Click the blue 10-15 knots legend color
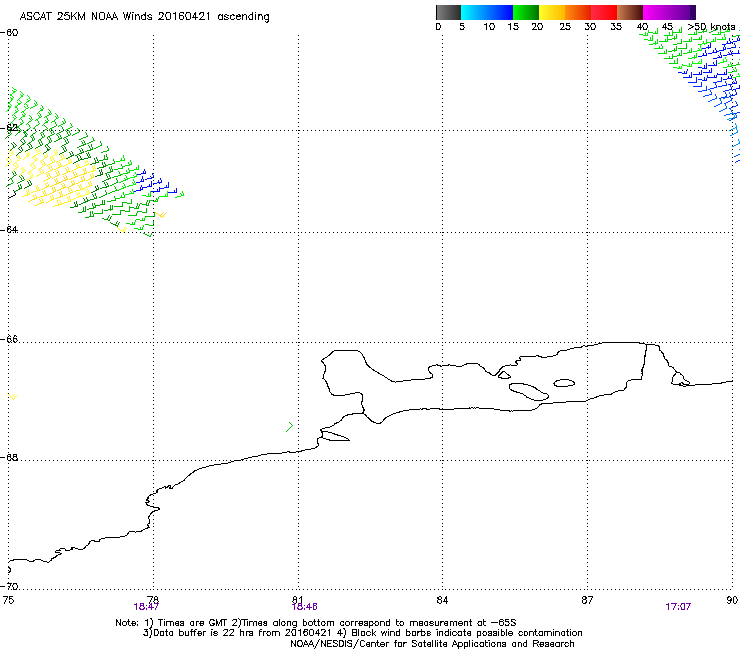Viewport: 740px width, 650px height. click(500, 12)
